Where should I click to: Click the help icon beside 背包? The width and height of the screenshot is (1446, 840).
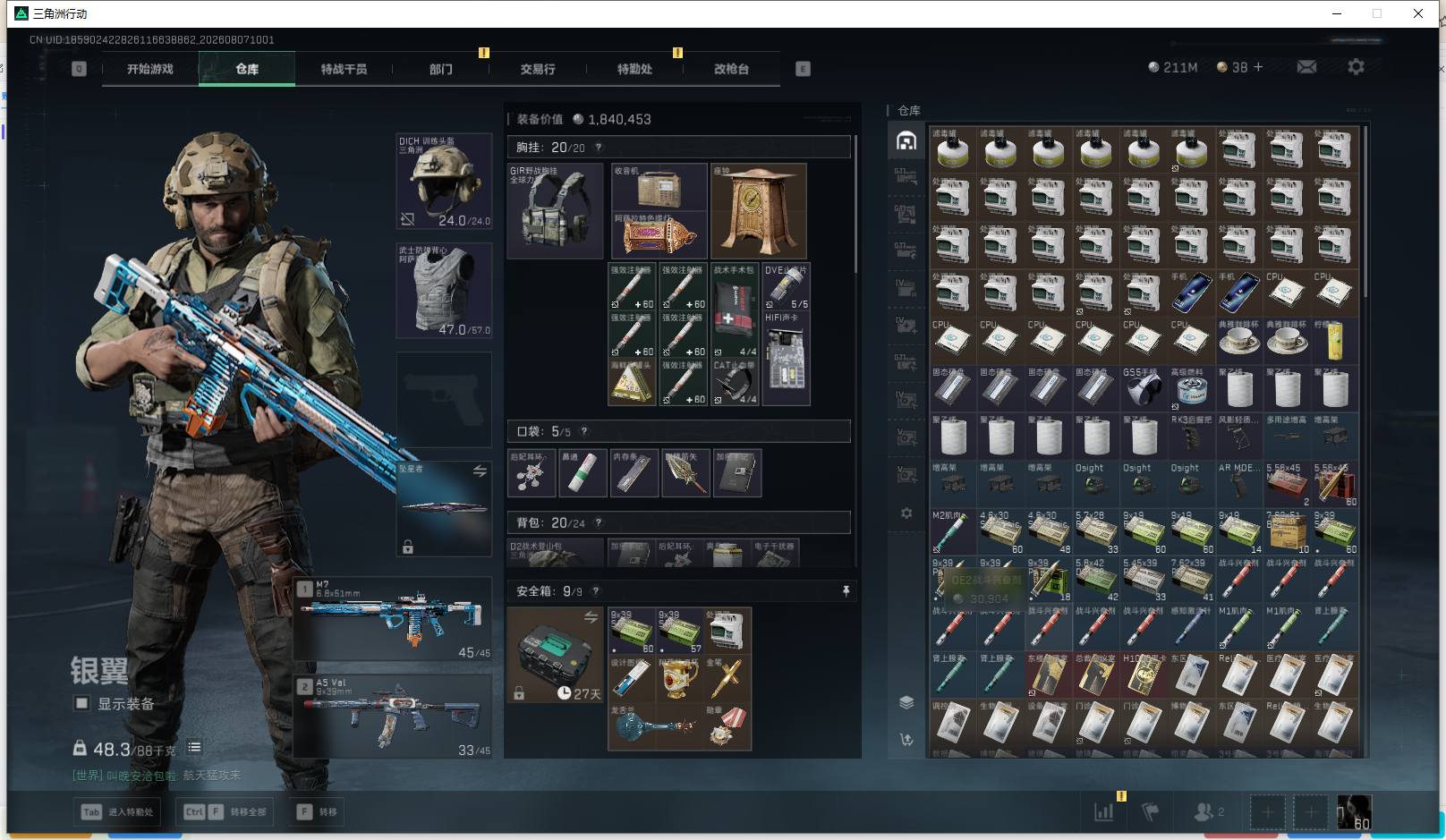tap(599, 522)
